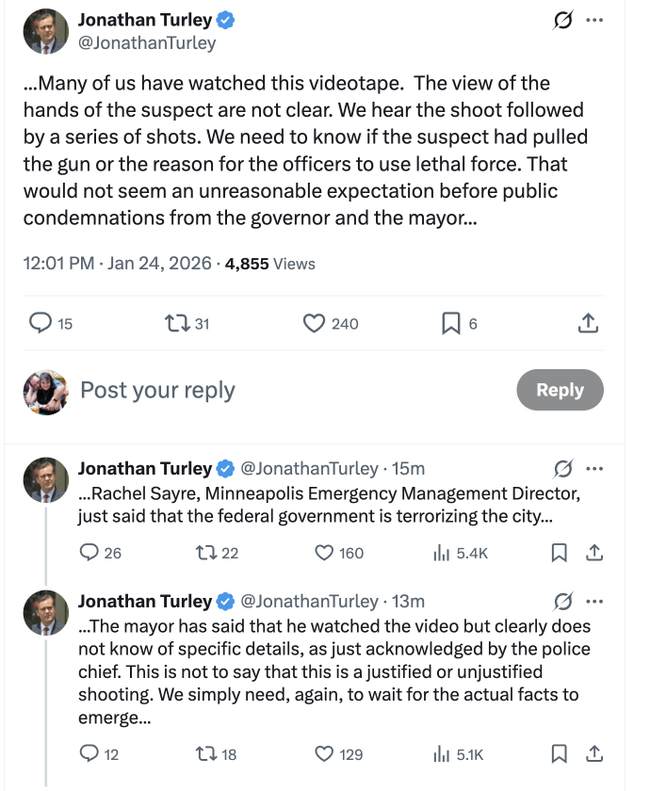This screenshot has width=650, height=791.
Task: Share the main post via share icon
Action: pos(588,323)
